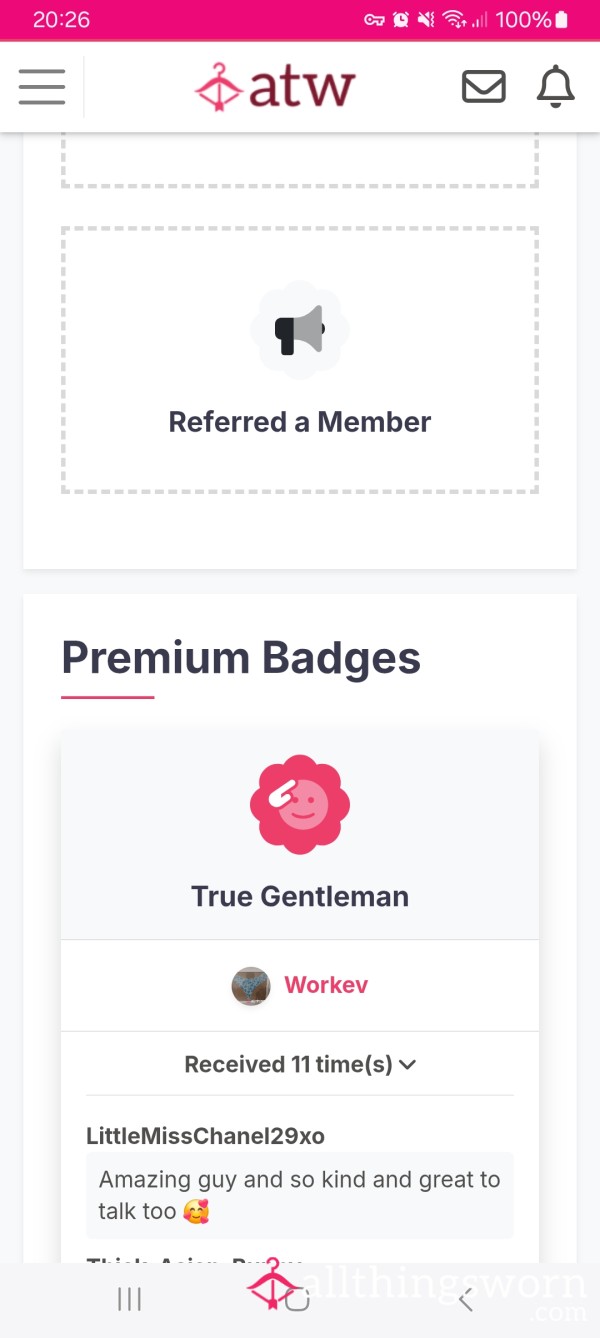Tap the Android back arrow icon
Image resolution: width=600 pixels, height=1338 pixels.
click(x=465, y=1299)
